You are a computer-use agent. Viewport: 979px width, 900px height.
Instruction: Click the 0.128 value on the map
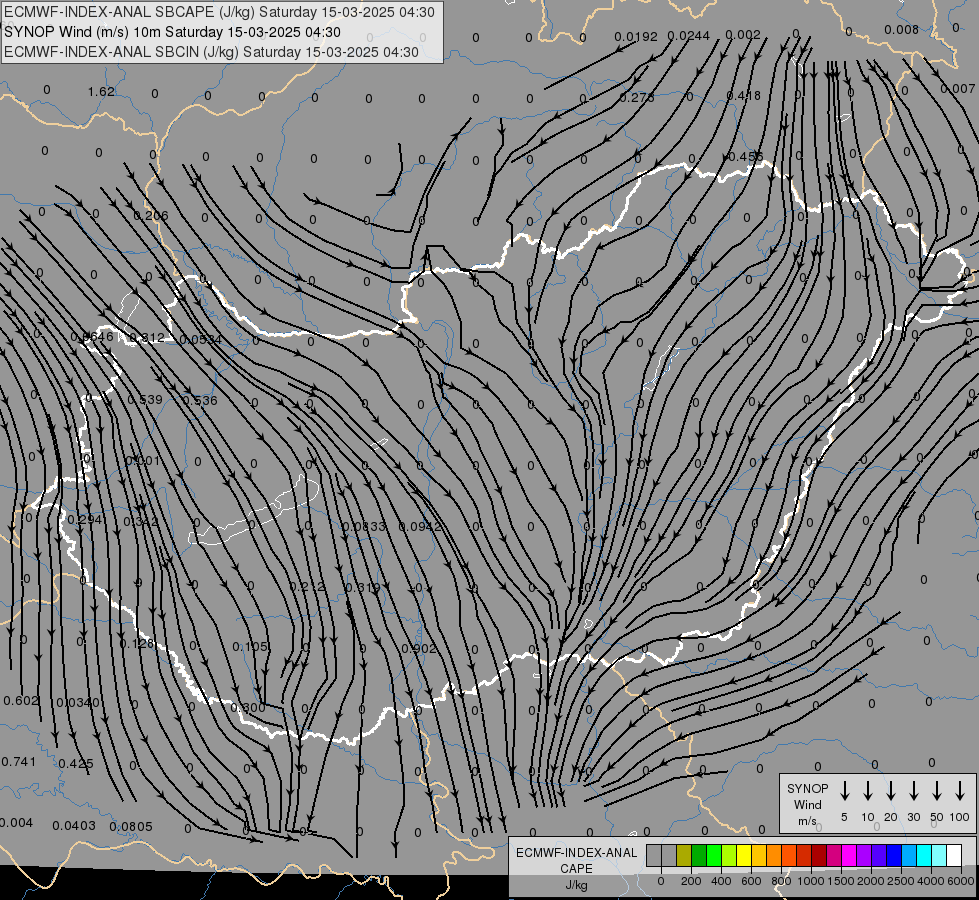[x=136, y=643]
